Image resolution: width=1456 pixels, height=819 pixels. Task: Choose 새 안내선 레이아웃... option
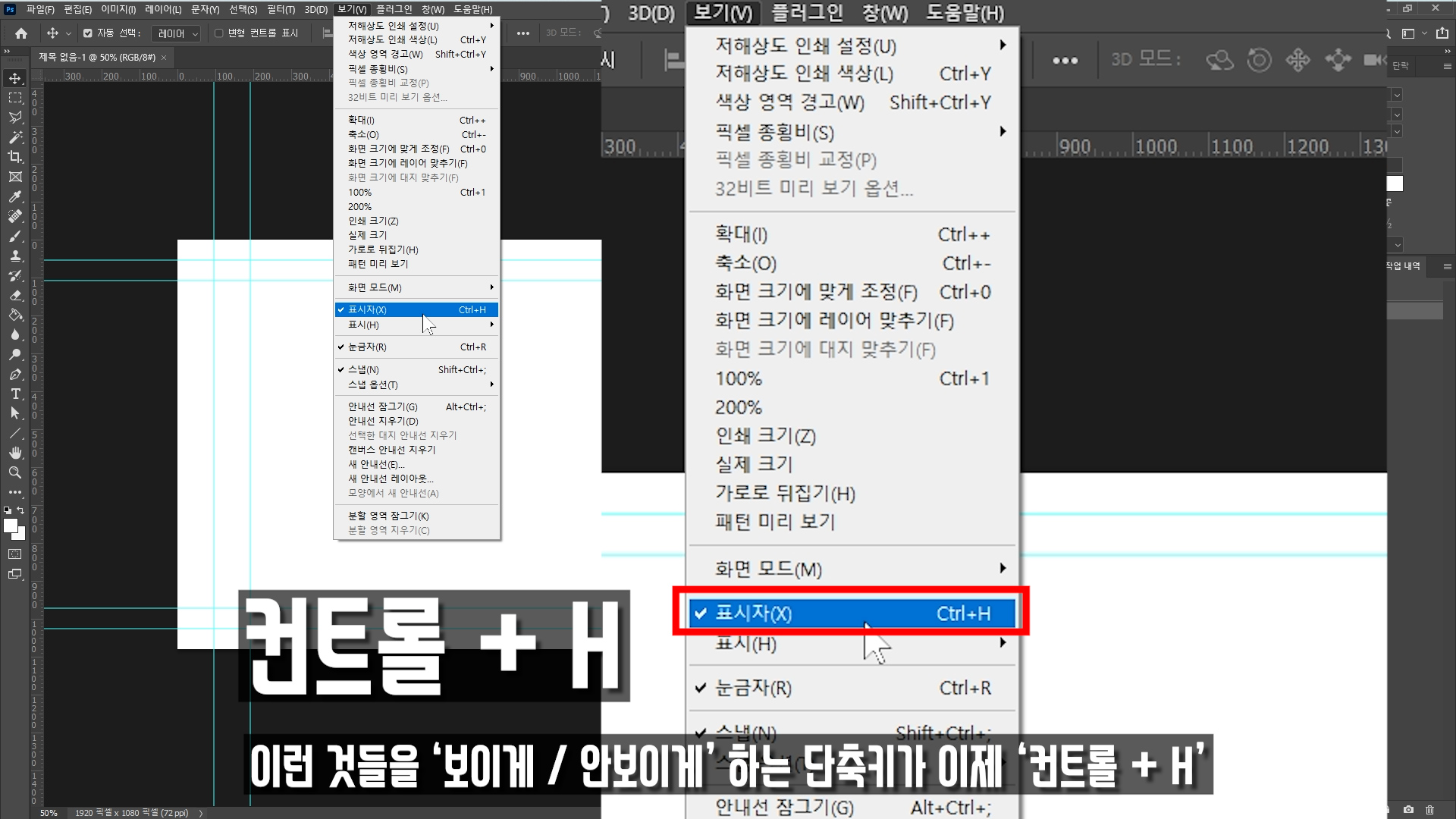(391, 479)
